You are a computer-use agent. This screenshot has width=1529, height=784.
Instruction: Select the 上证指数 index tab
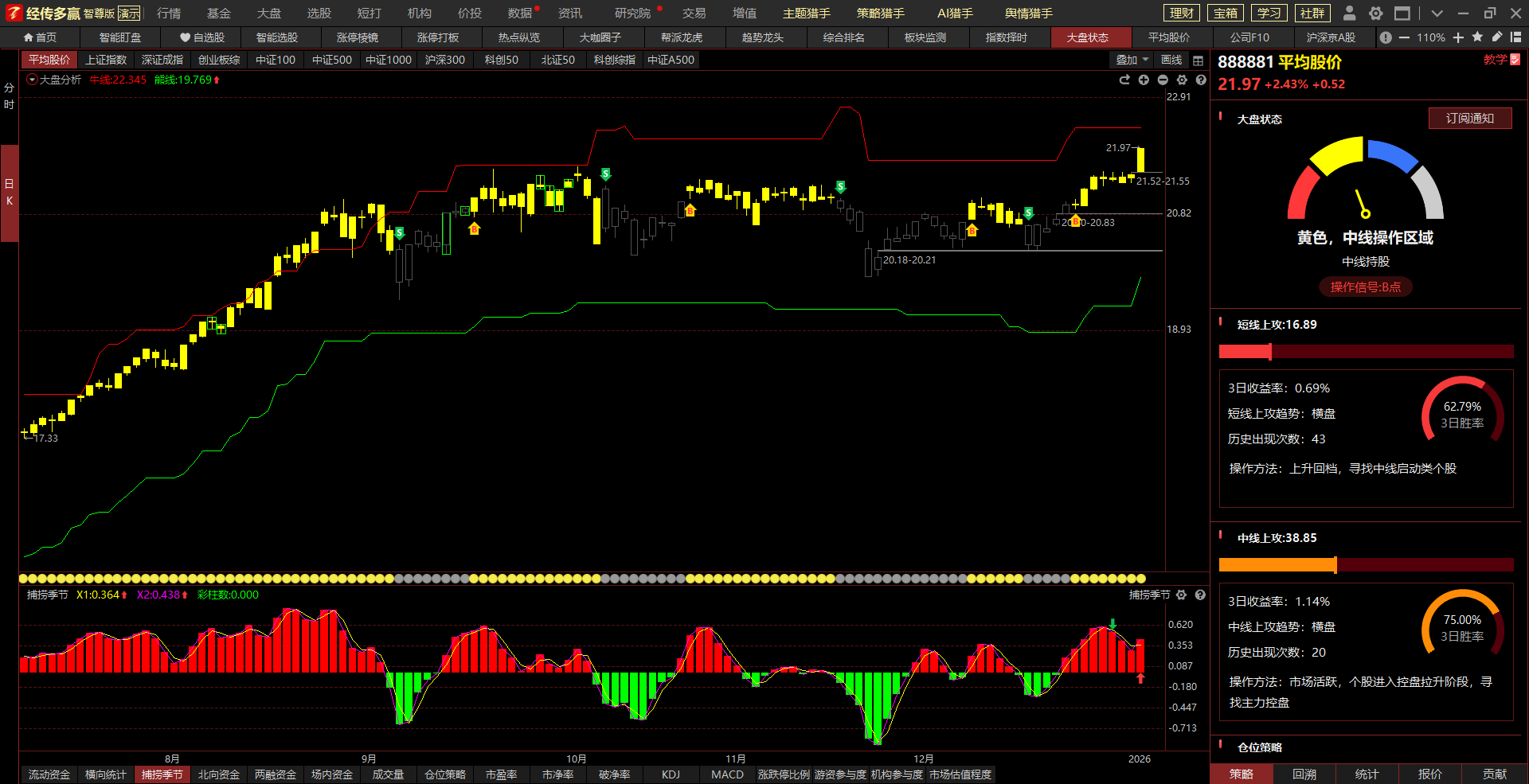[106, 60]
